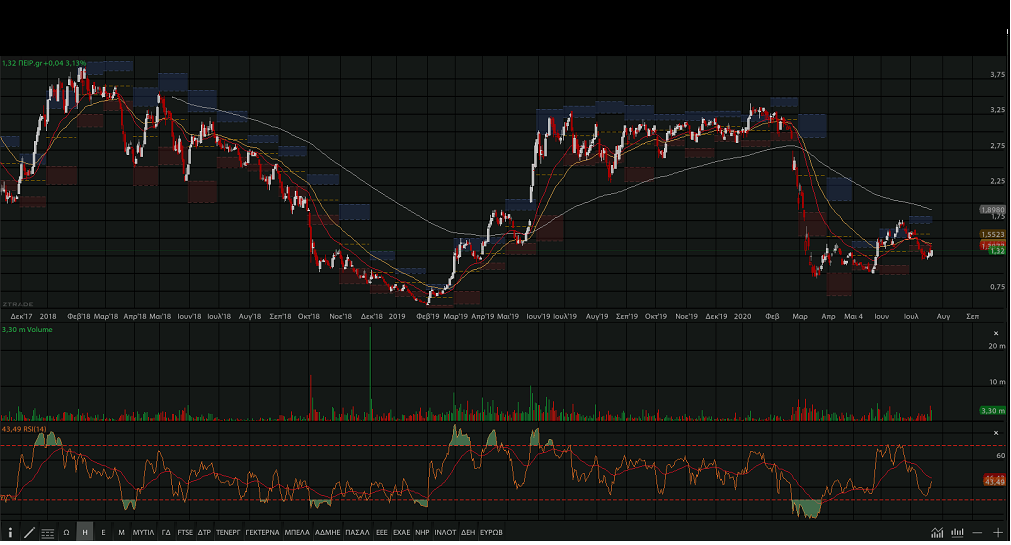Switch to hourly Ω timeframe
This screenshot has height=545, width=1011.
click(66, 533)
